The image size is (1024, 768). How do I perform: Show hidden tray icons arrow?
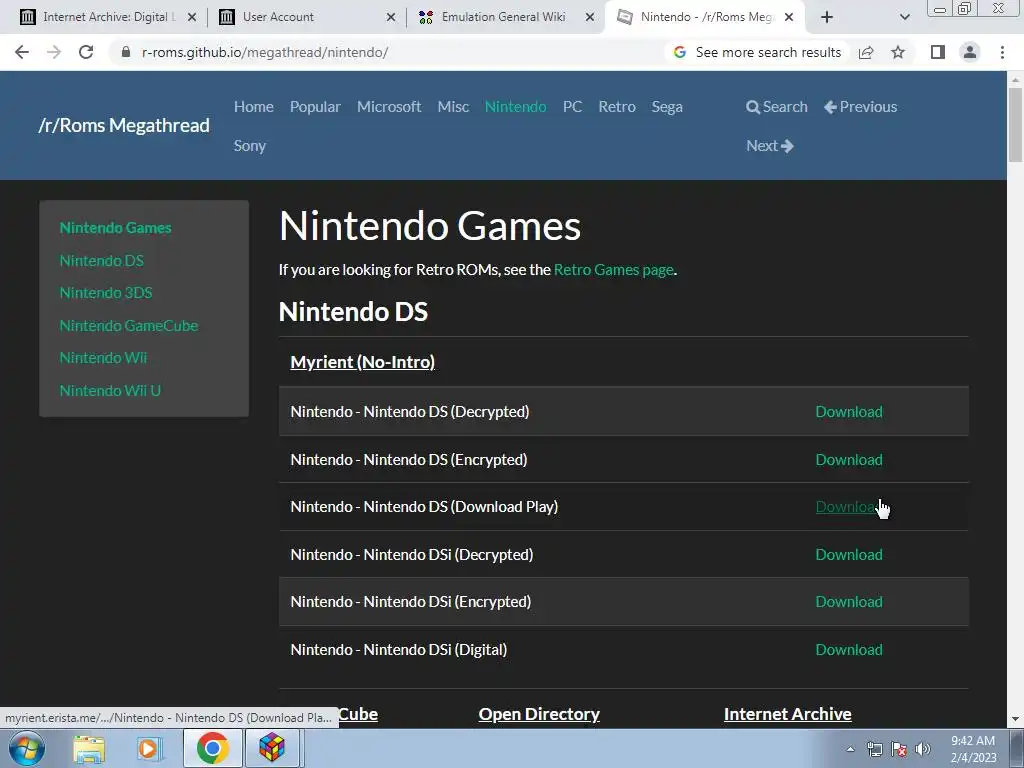pos(850,749)
